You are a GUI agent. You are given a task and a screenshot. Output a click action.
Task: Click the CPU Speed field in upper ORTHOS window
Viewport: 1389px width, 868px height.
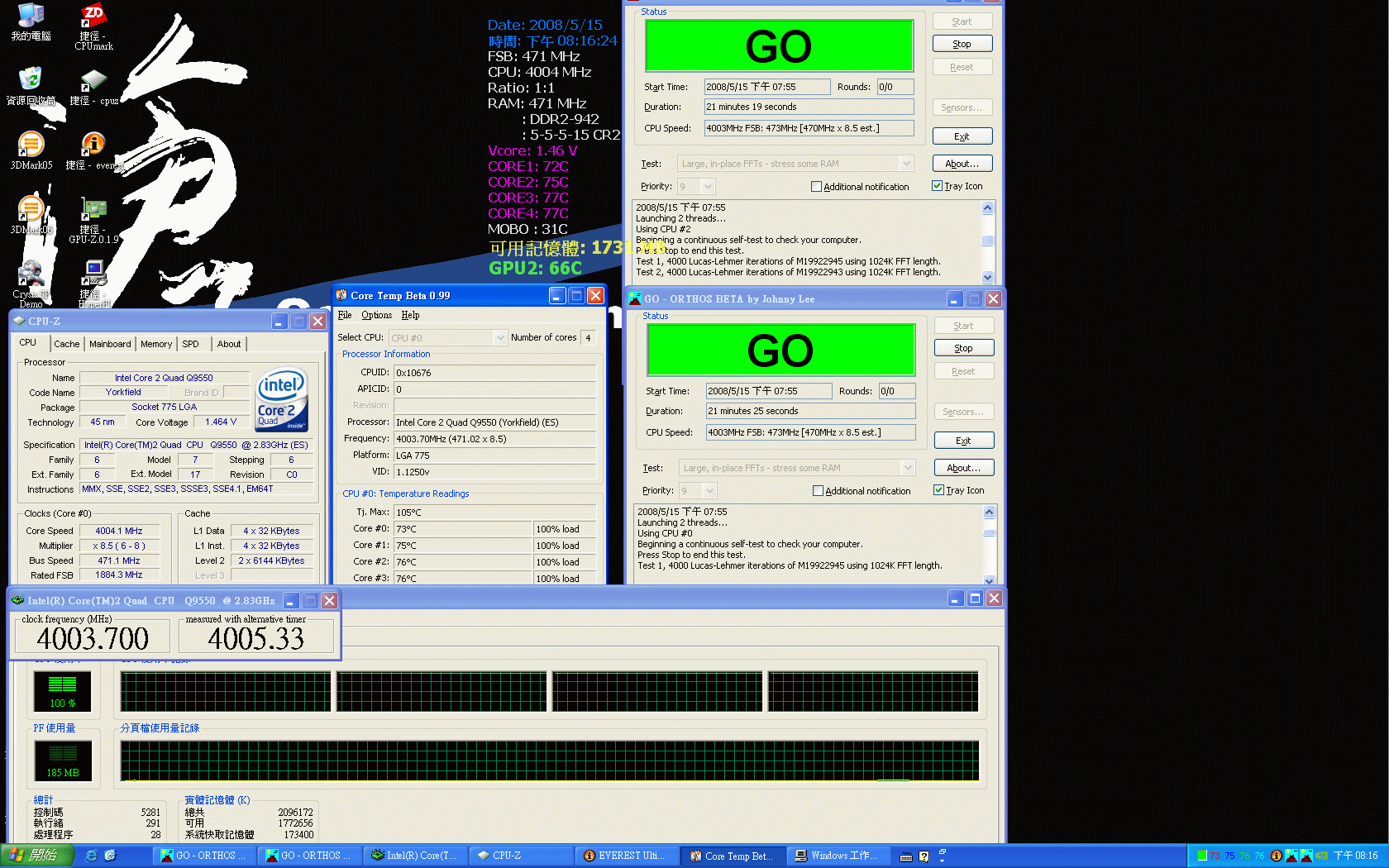[x=809, y=128]
